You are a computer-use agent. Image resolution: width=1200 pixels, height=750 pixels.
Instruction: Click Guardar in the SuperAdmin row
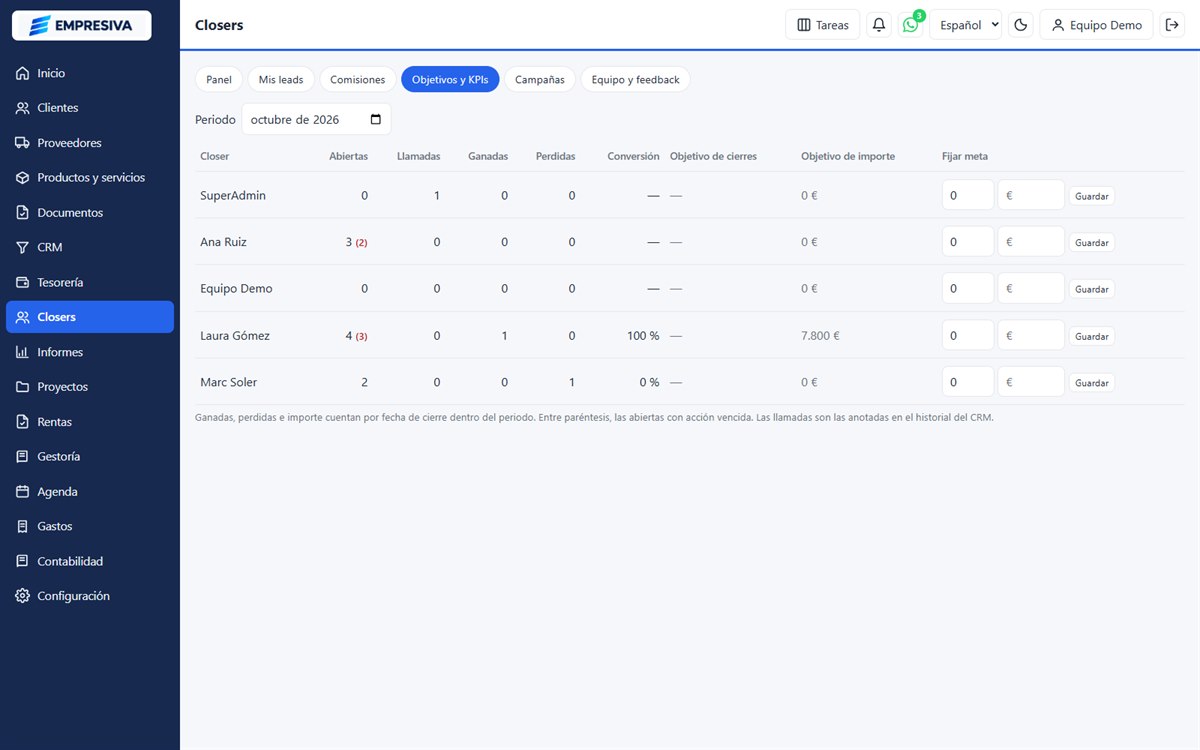[x=1091, y=196]
